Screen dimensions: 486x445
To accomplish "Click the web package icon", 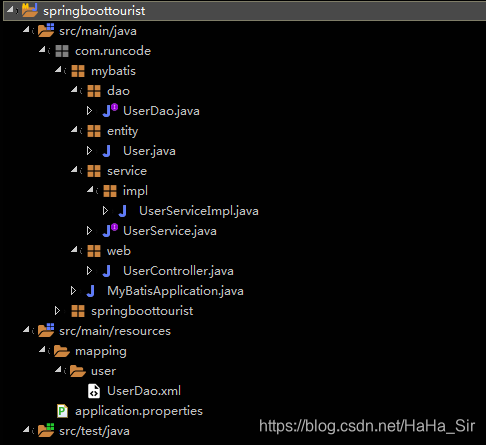I will click(x=94, y=251).
